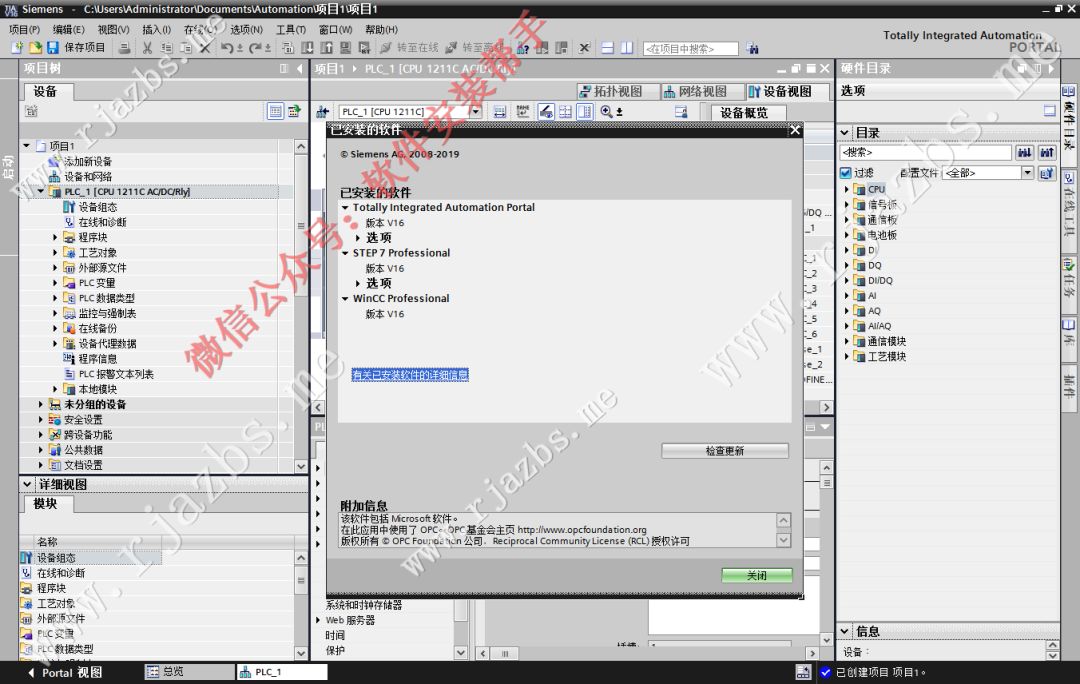Download to device icon in the toolbar
Screen dimensions: 1080x684
point(307,48)
